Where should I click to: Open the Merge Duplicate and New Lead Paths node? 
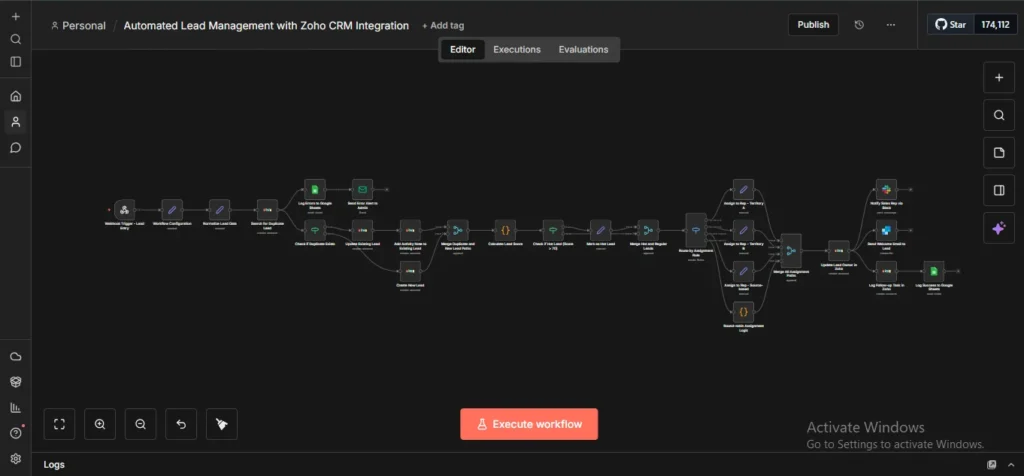[x=458, y=230]
